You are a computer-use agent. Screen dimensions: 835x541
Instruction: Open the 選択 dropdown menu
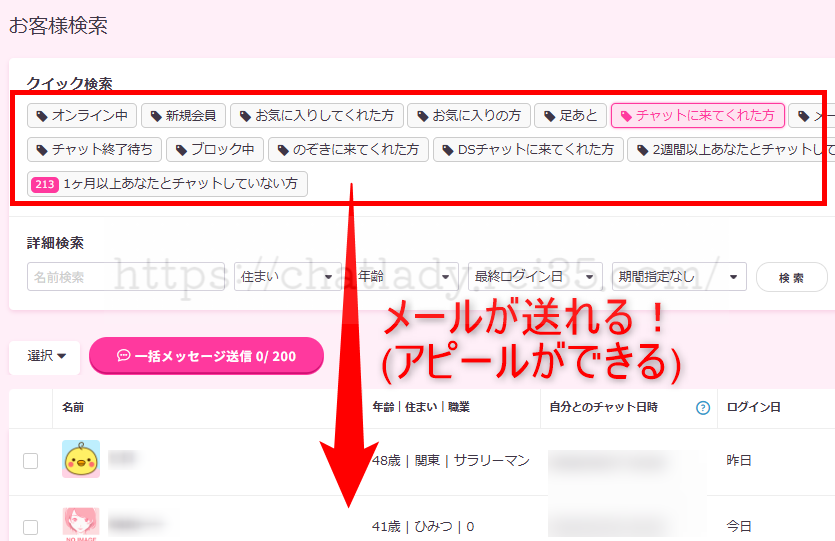point(47,356)
